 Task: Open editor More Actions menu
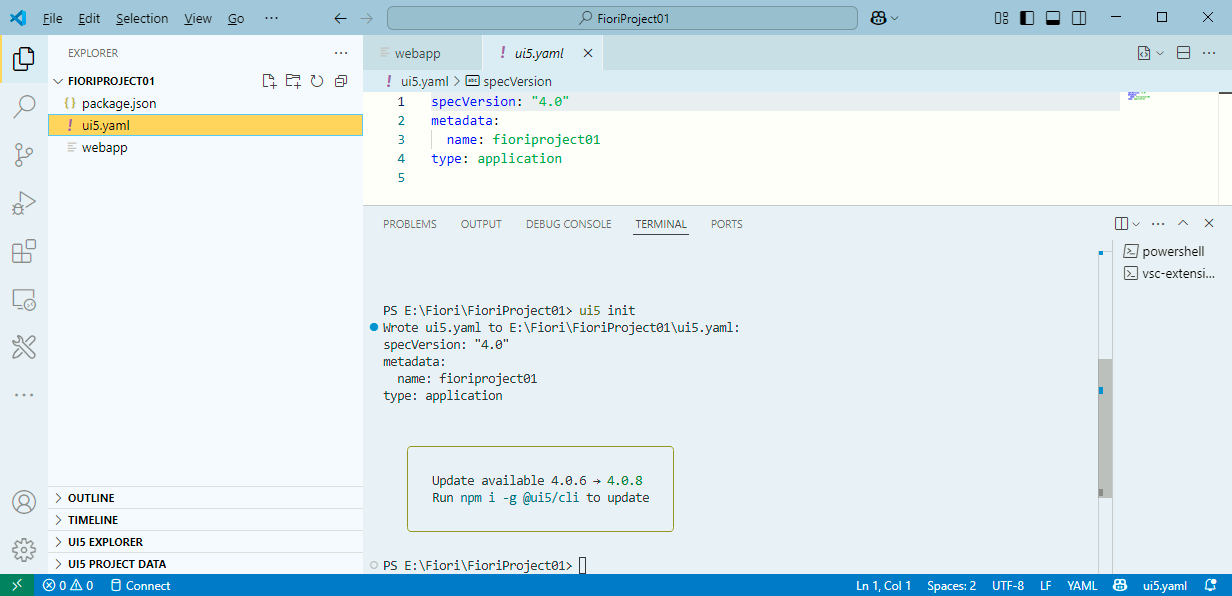pos(1209,53)
